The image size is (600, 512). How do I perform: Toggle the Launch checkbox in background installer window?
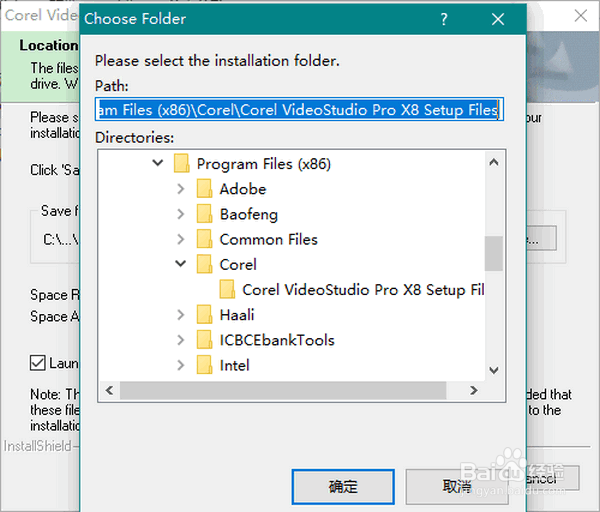tap(38, 363)
